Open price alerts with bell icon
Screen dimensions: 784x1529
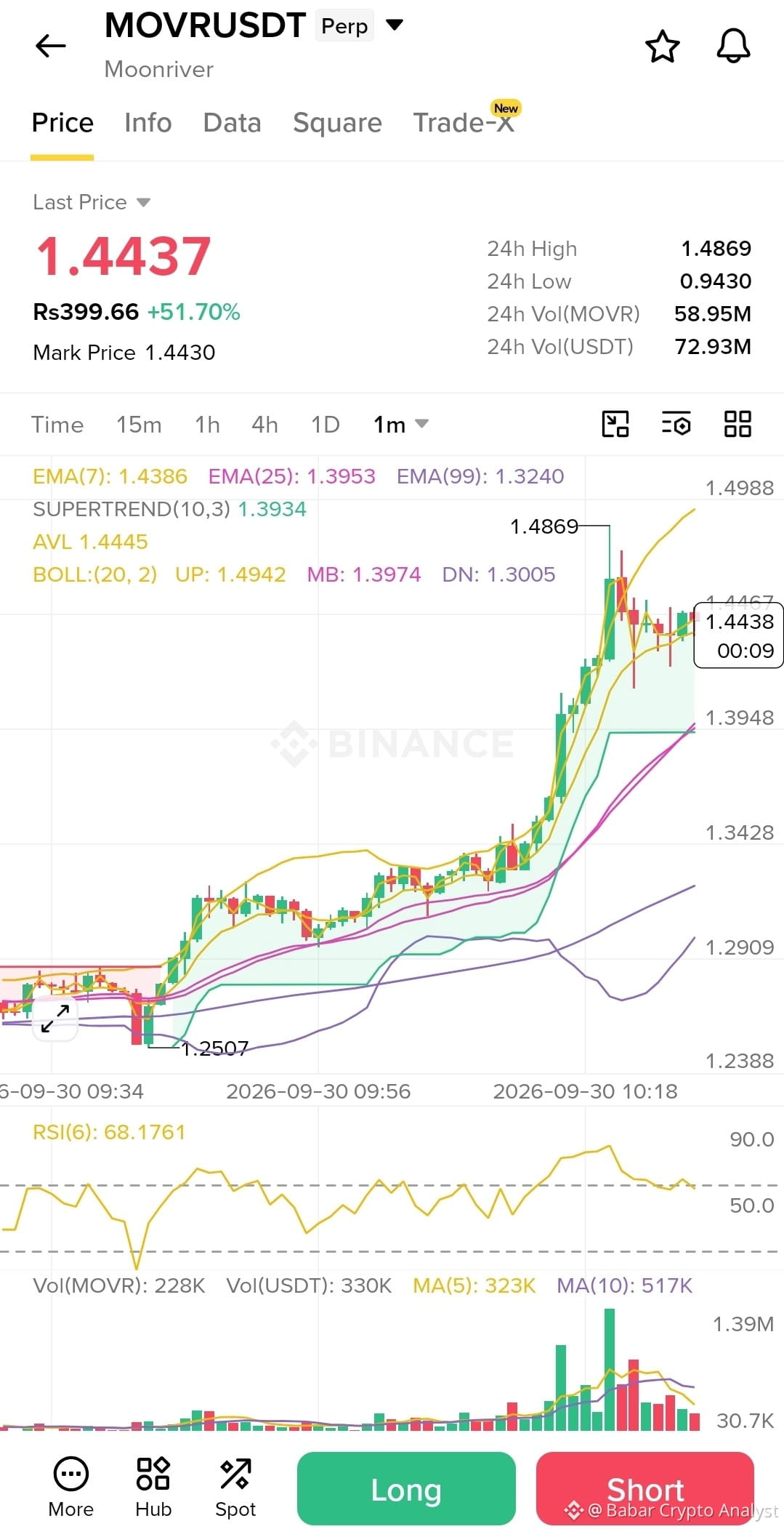click(x=733, y=47)
